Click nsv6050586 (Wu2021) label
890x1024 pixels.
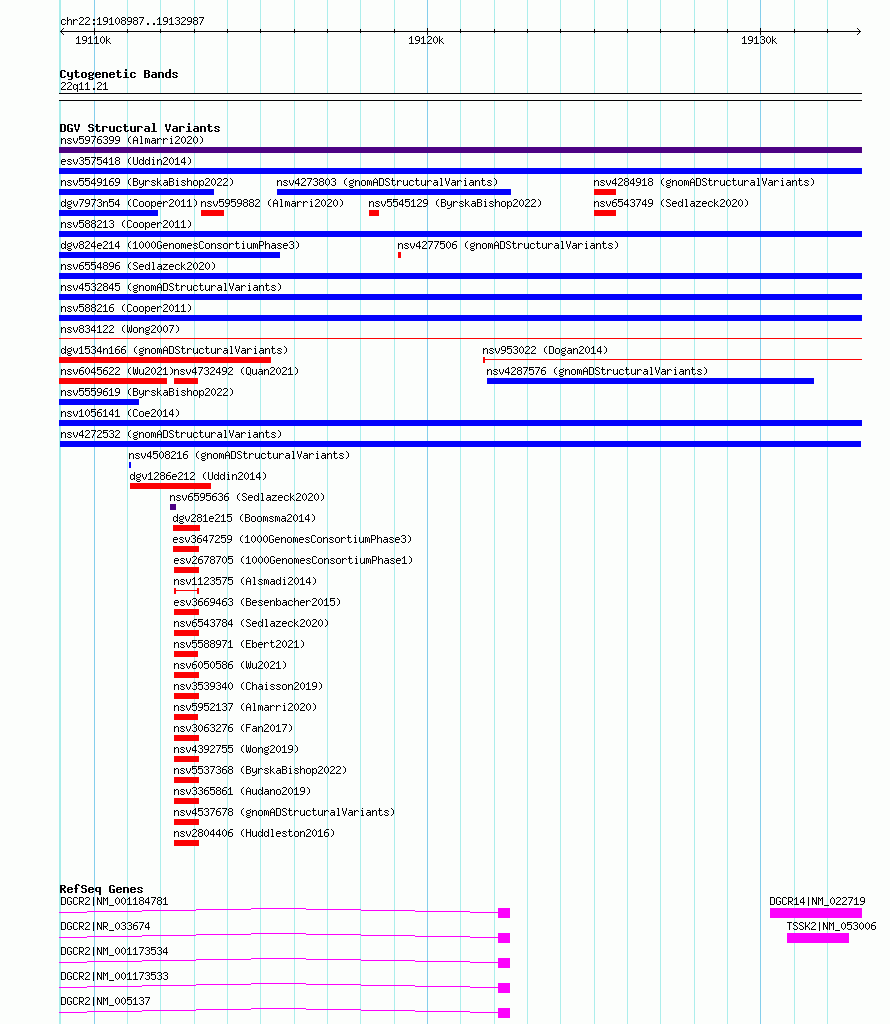(230, 665)
